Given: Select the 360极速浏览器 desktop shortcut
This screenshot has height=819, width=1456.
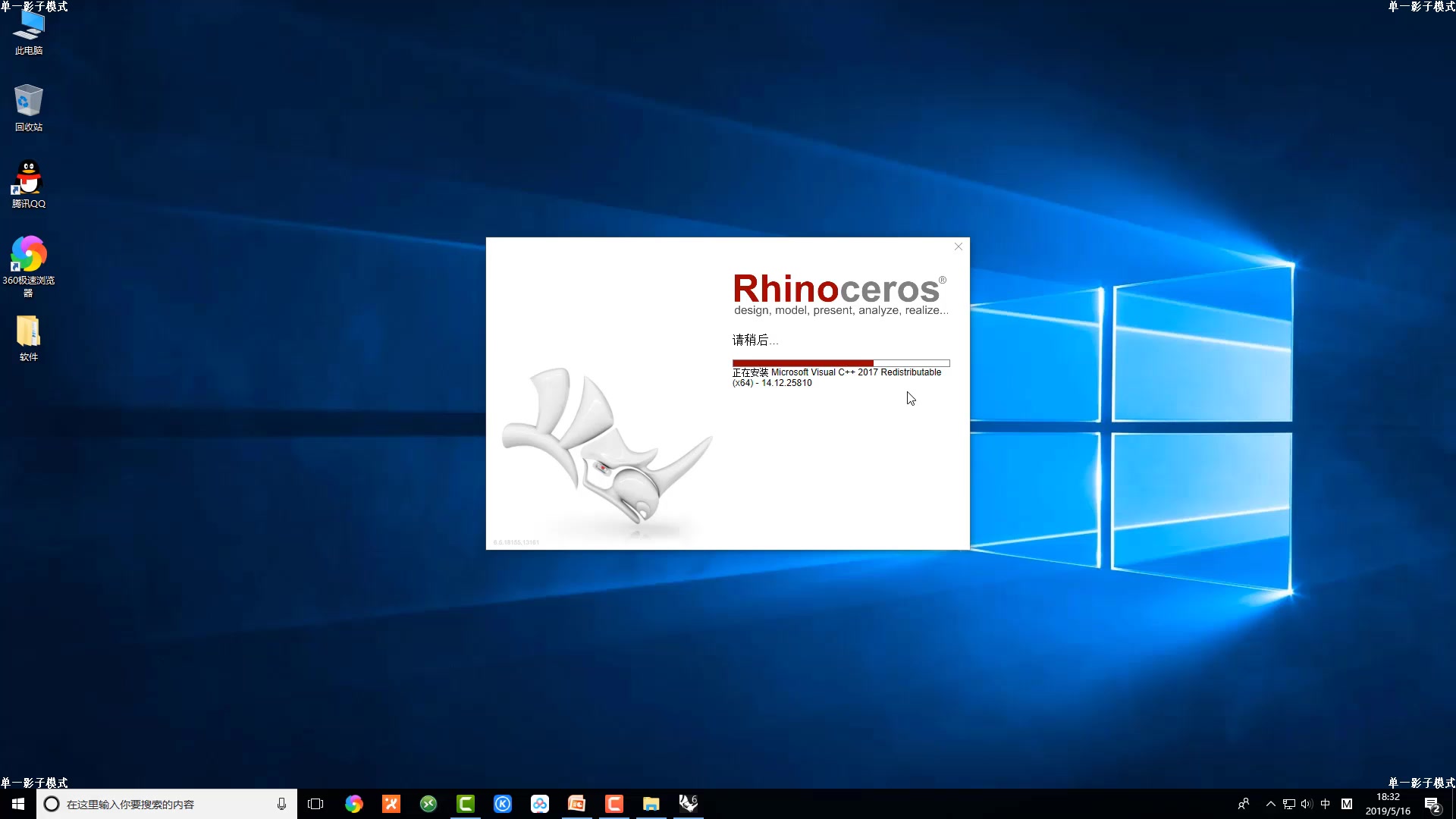Looking at the screenshot, I should pyautogui.click(x=29, y=266).
